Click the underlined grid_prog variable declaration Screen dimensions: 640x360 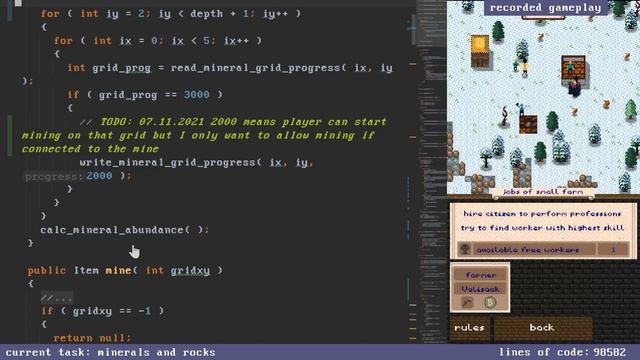[121, 68]
